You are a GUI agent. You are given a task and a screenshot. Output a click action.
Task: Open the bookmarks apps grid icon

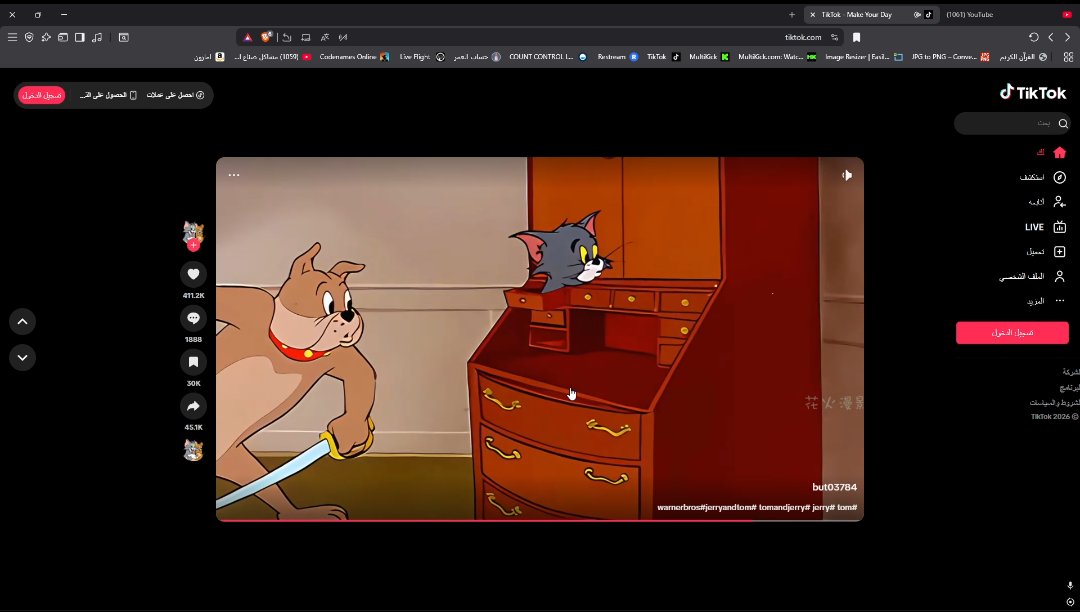[1068, 57]
